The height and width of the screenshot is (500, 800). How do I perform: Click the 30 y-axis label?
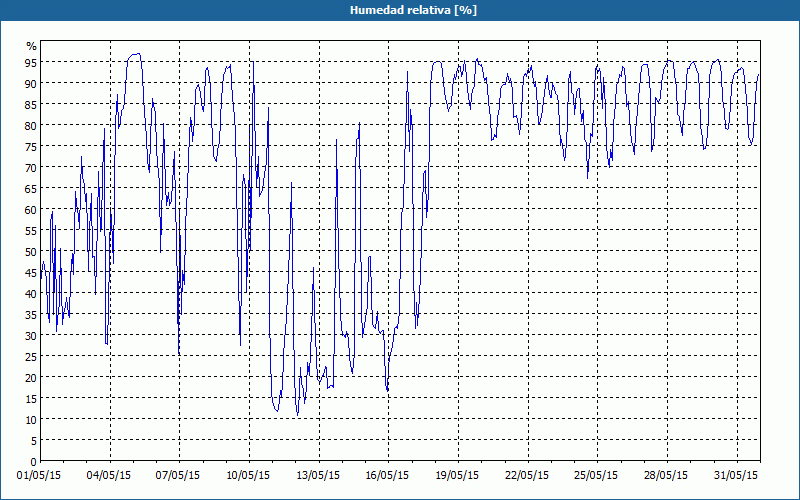tap(31, 335)
